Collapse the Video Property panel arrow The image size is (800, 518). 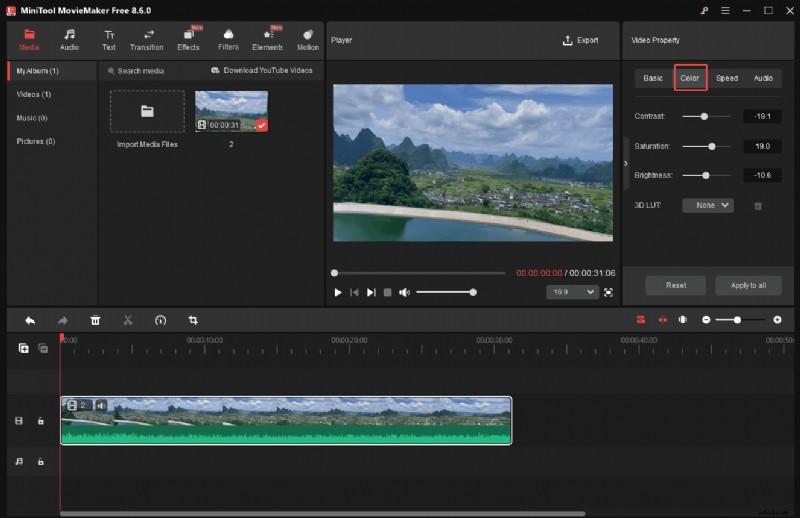[626, 163]
